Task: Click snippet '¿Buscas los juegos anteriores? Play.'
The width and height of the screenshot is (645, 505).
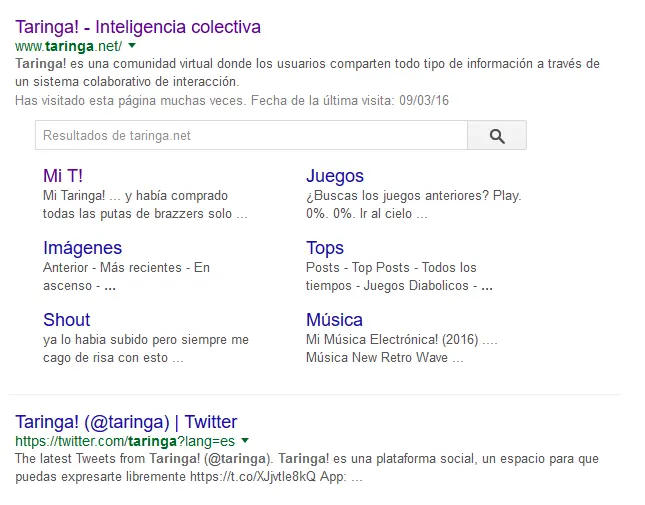Action: 413,196
